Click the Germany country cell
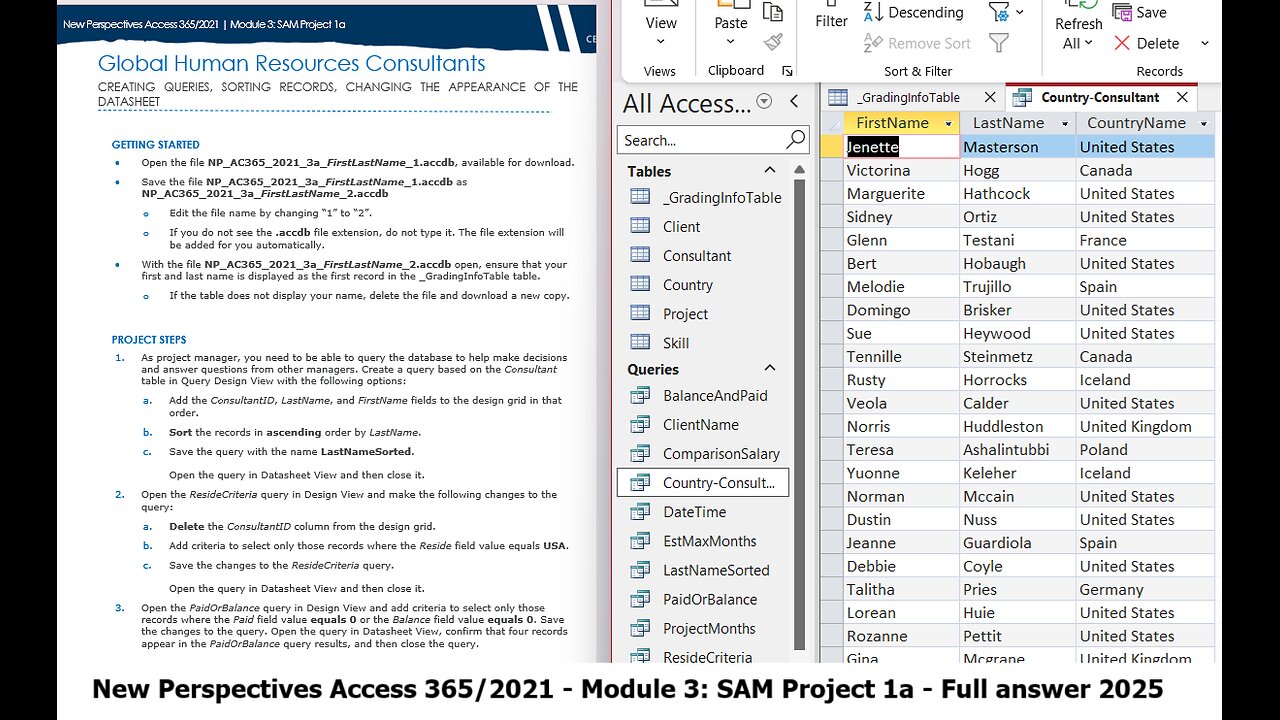Screen dimensions: 1280x720 1145,589
